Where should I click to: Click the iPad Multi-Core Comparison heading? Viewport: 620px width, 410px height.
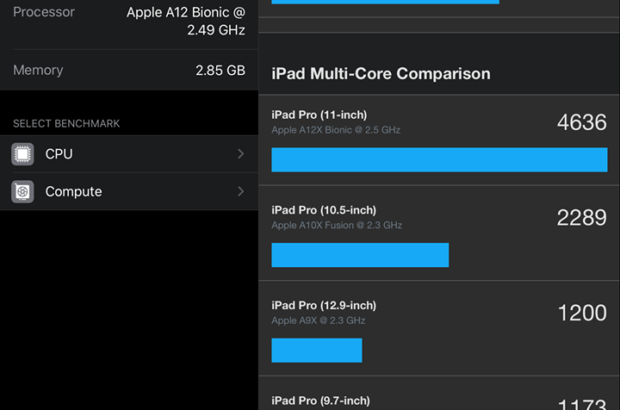381,74
